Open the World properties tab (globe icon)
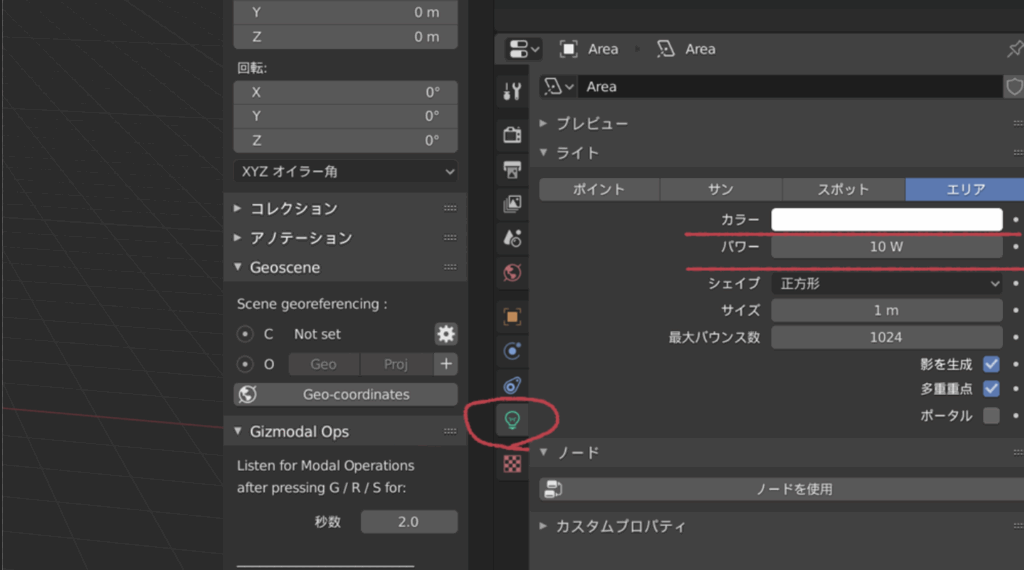 pyautogui.click(x=512, y=272)
